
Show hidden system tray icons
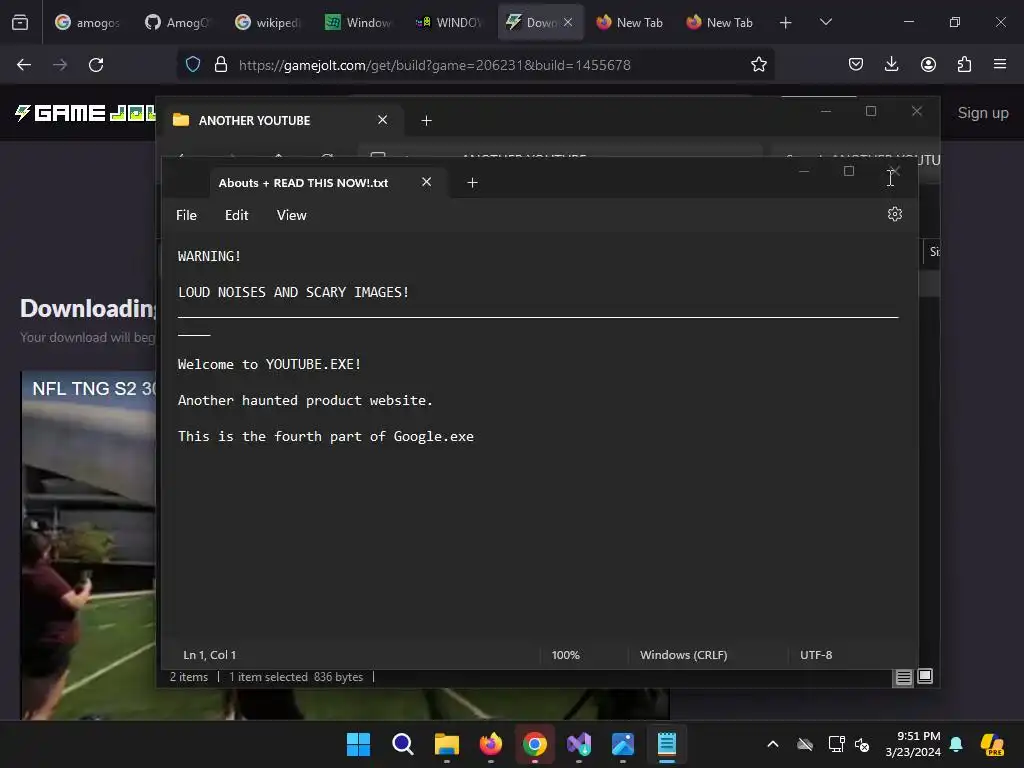tap(773, 744)
